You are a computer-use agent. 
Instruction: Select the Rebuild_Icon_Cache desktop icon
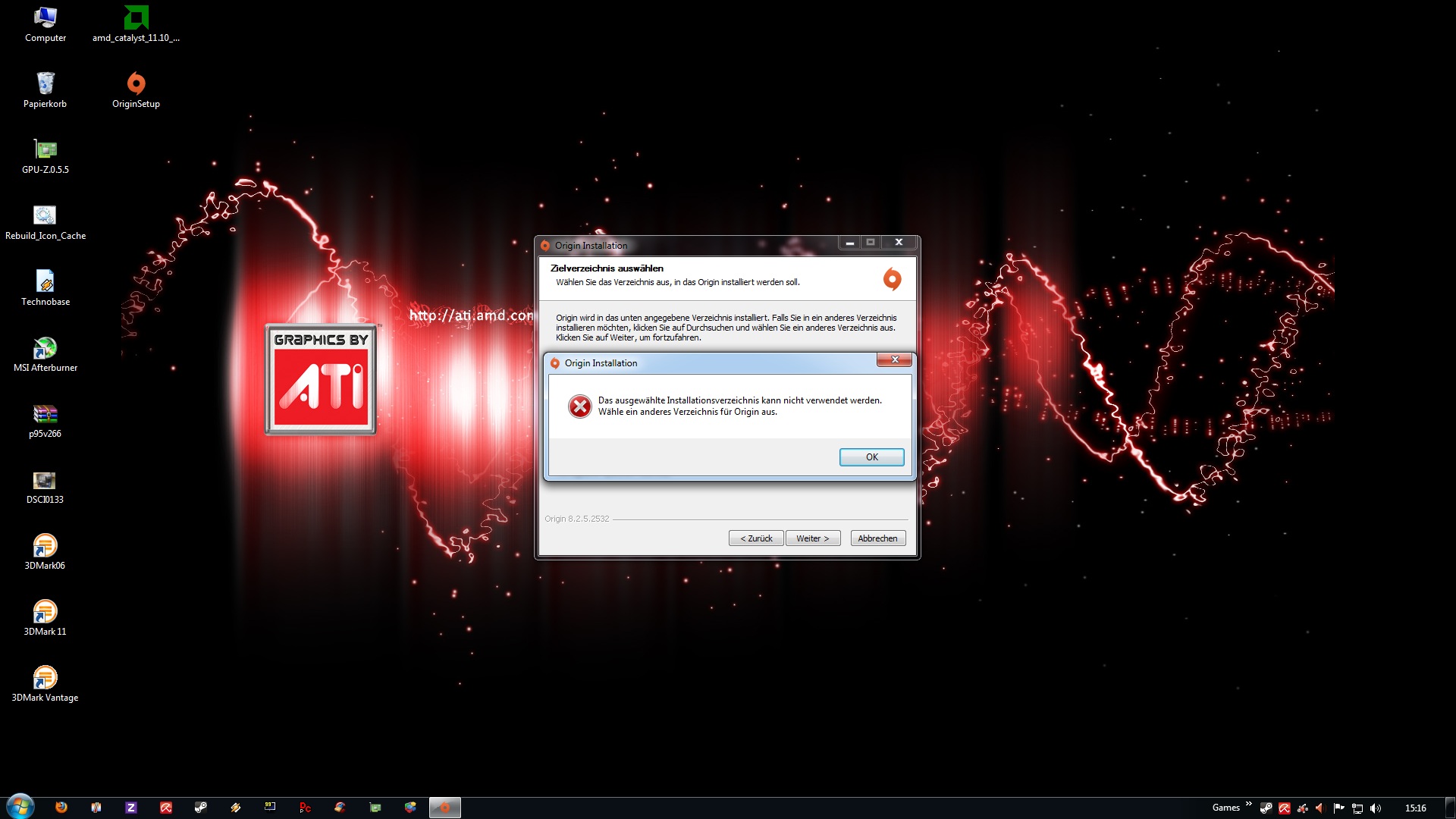pyautogui.click(x=45, y=222)
